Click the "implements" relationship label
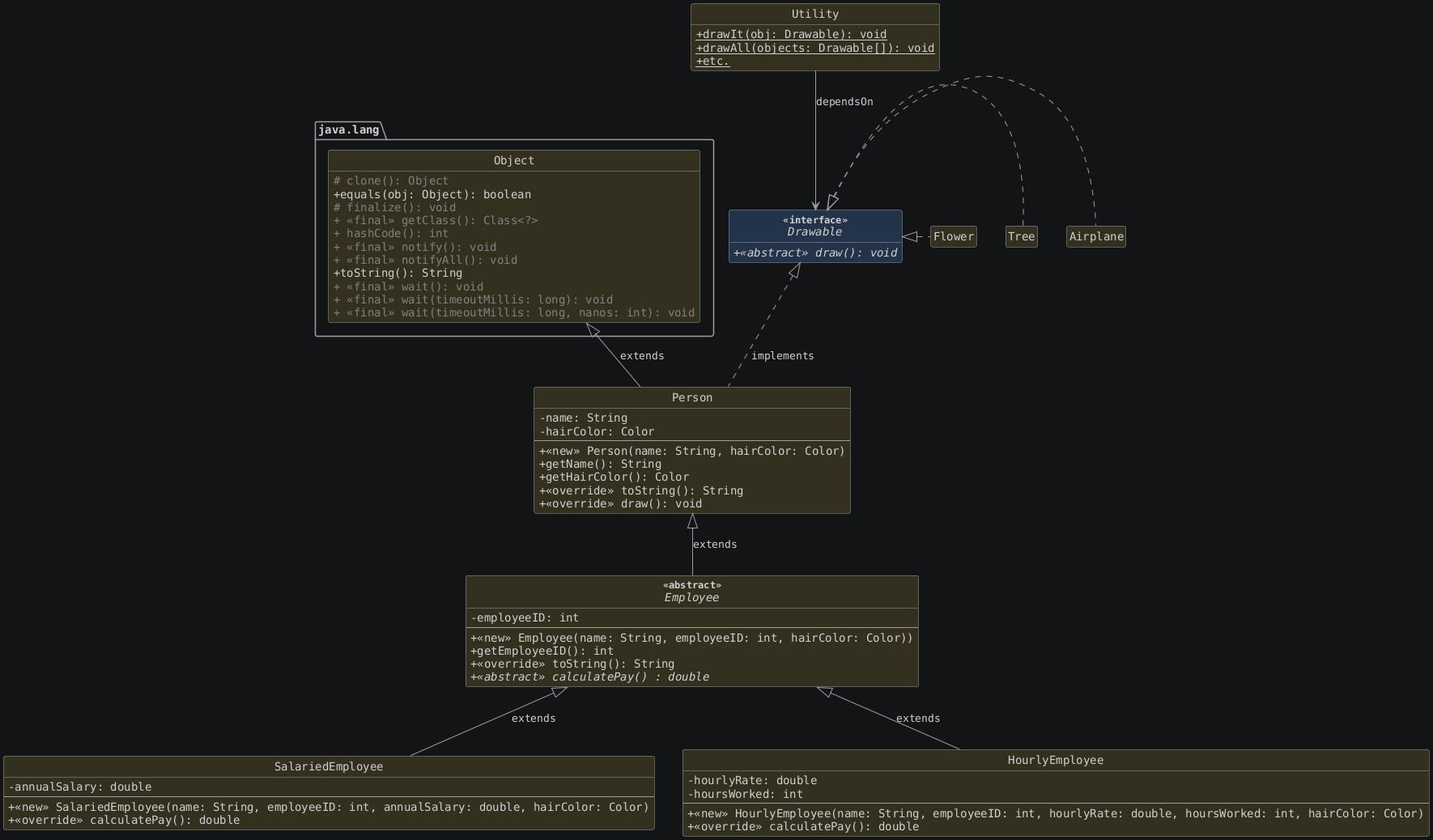Viewport: 1433px width, 840px height. click(782, 356)
